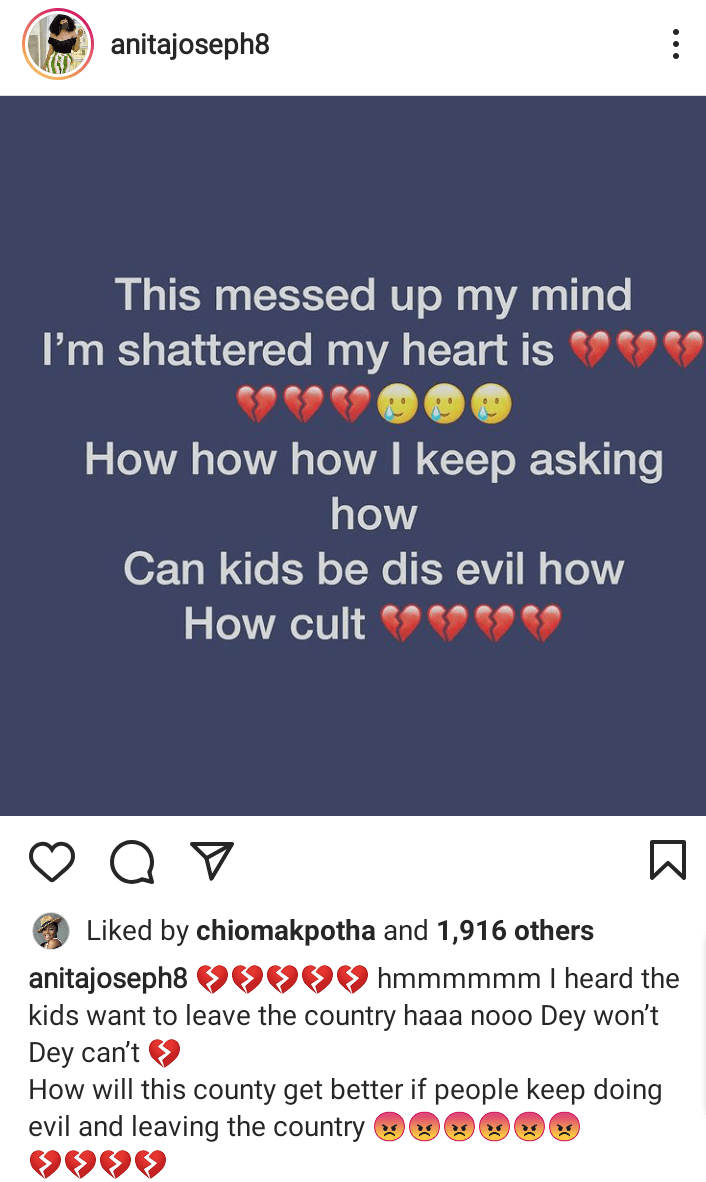Screen dimensions: 706x1182
Task: Tap the 'Can kids be dis evil how' line
Action: [x=374, y=568]
